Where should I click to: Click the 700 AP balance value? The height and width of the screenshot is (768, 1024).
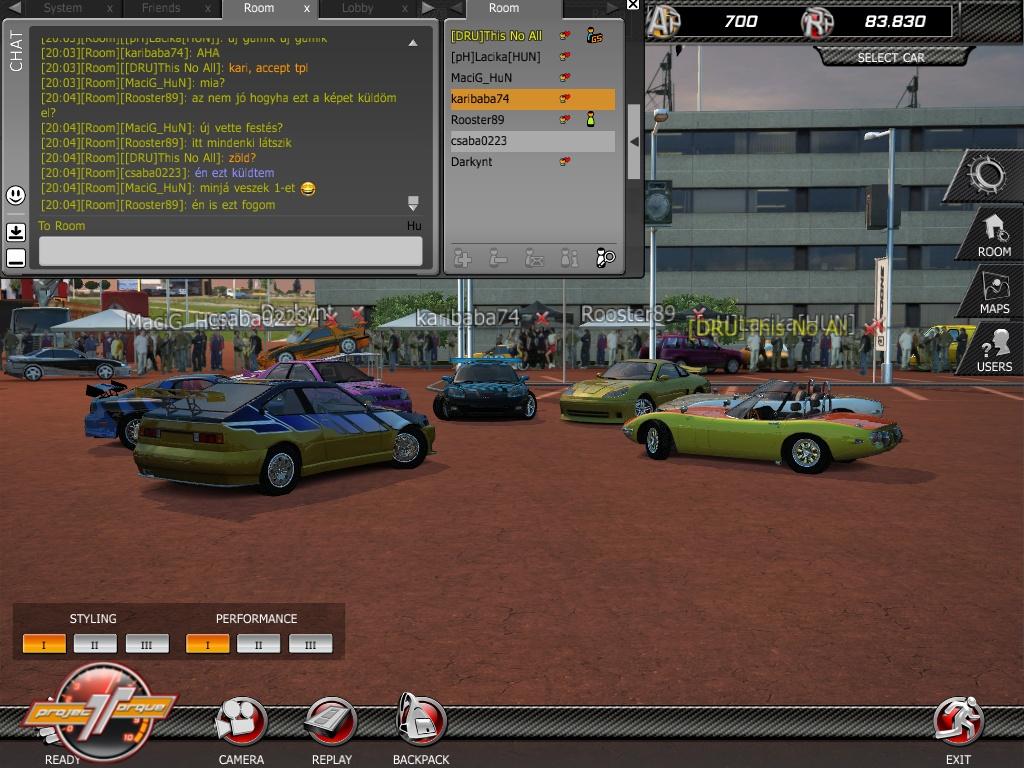pyautogui.click(x=741, y=22)
